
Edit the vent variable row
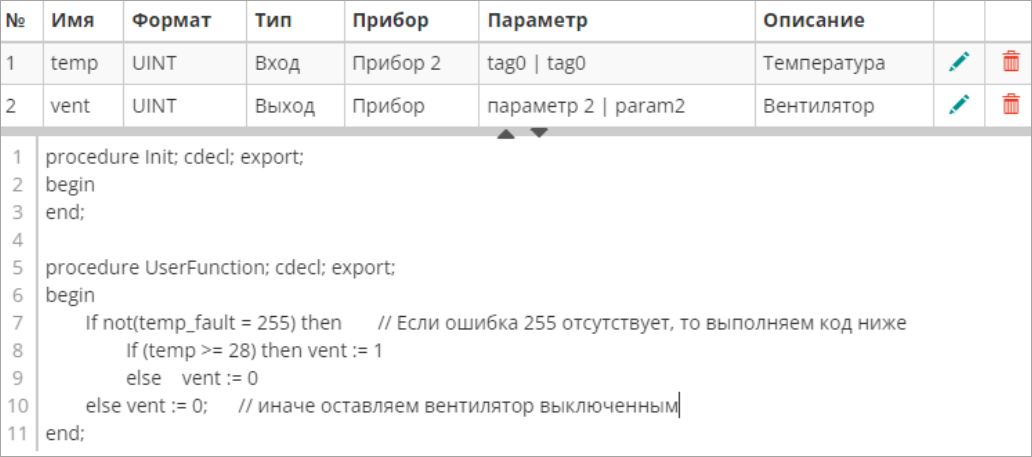point(959,104)
